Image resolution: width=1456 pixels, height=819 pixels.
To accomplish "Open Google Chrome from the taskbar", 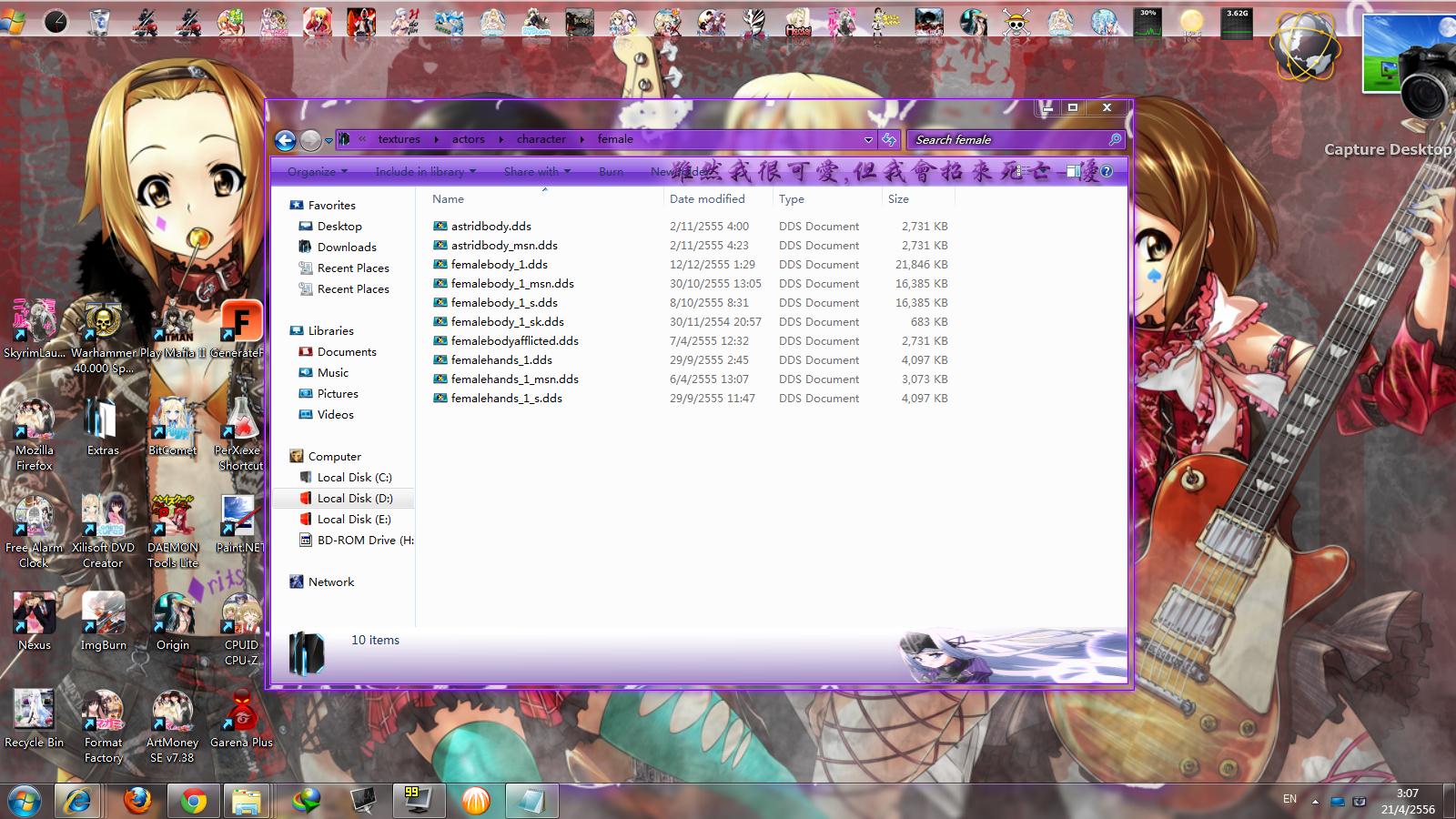I will (193, 802).
